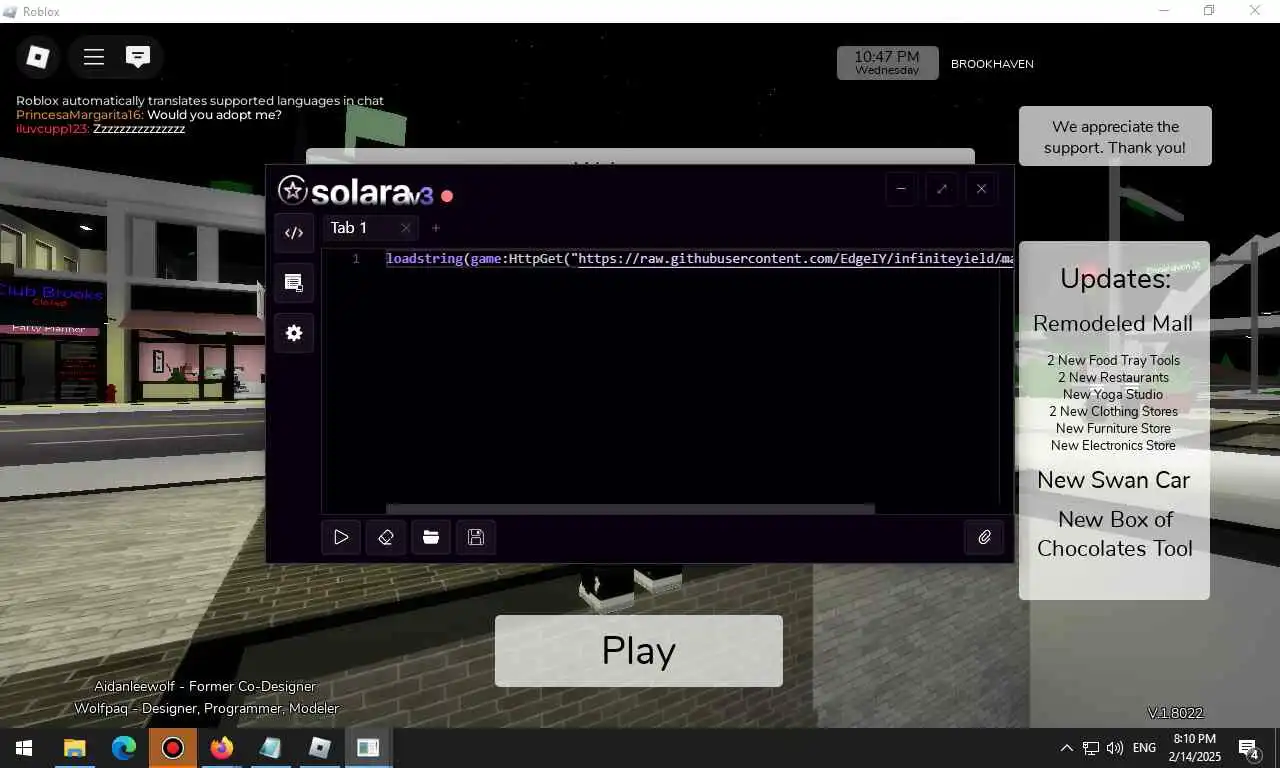1280x768 pixels.
Task: Open Solara settings gear icon
Action: pyautogui.click(x=294, y=333)
